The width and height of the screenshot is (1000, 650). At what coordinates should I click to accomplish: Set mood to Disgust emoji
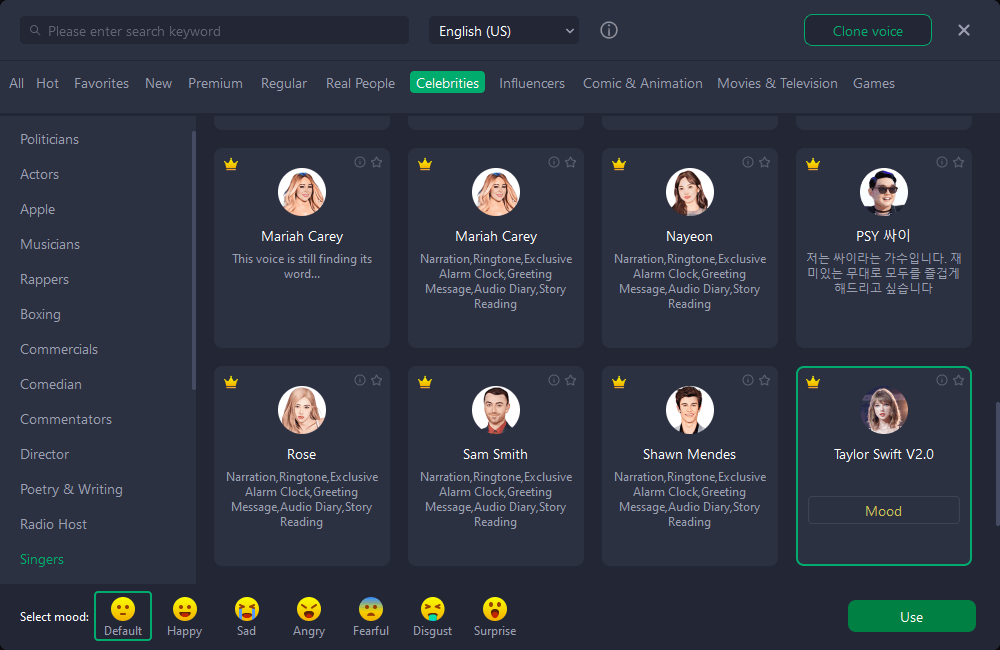point(432,616)
